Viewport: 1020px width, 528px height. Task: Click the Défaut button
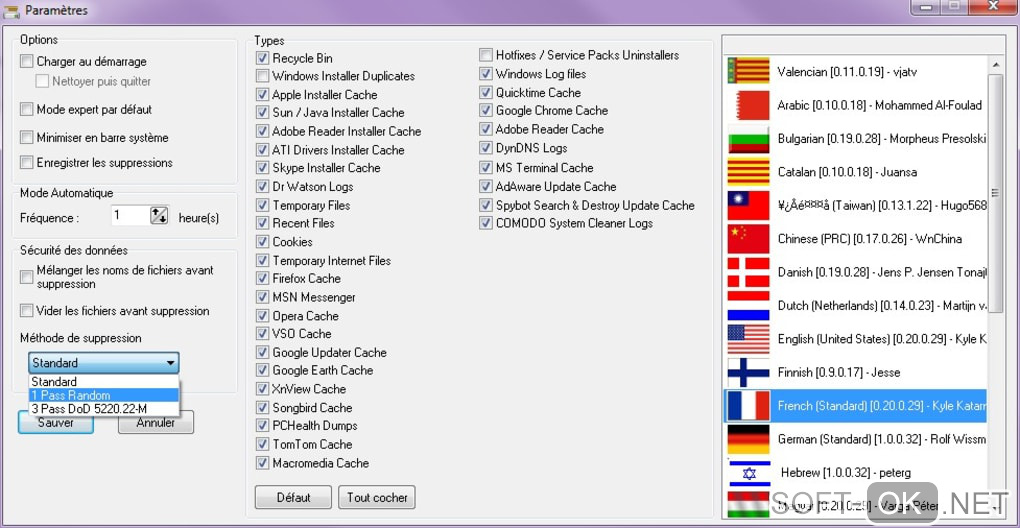click(293, 497)
